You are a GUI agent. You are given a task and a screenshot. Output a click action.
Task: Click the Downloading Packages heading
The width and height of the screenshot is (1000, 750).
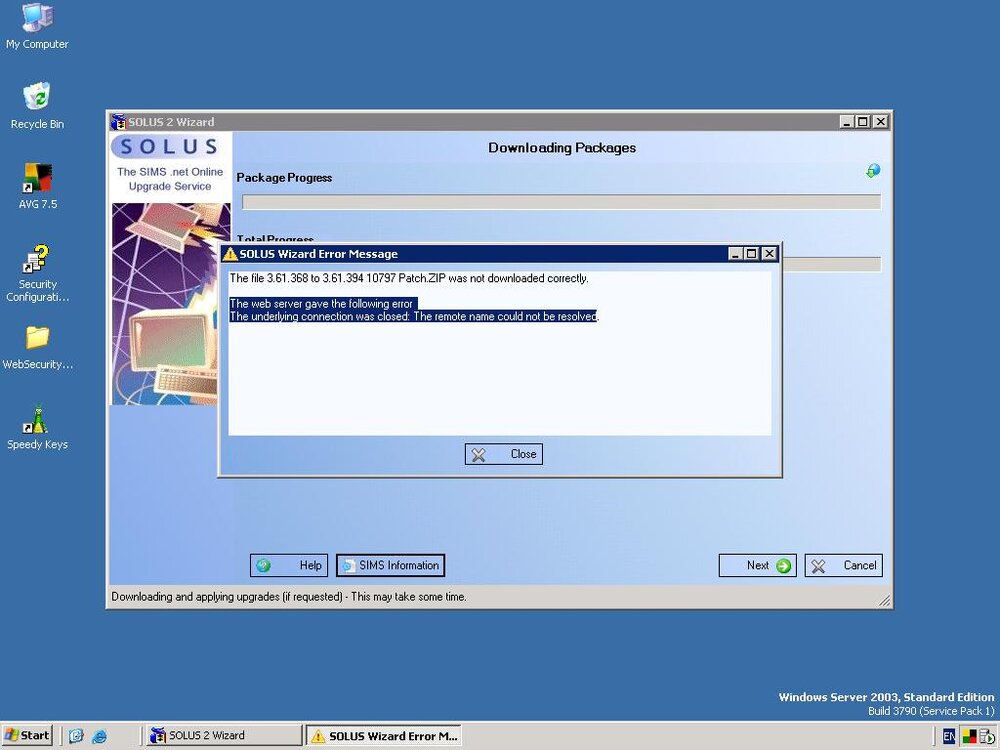pyautogui.click(x=562, y=147)
